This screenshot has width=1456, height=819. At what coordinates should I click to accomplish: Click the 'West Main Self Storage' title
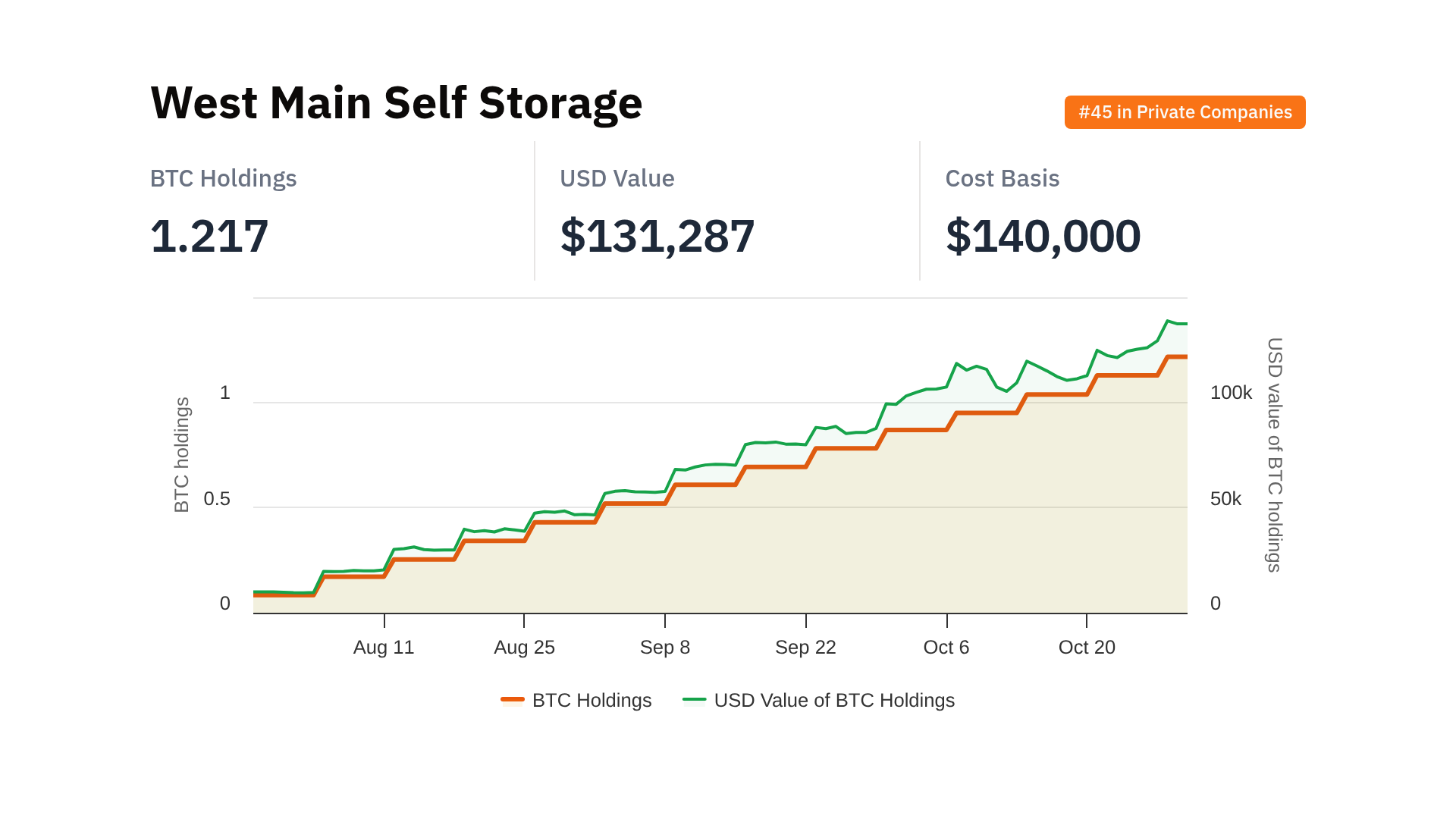(x=396, y=102)
